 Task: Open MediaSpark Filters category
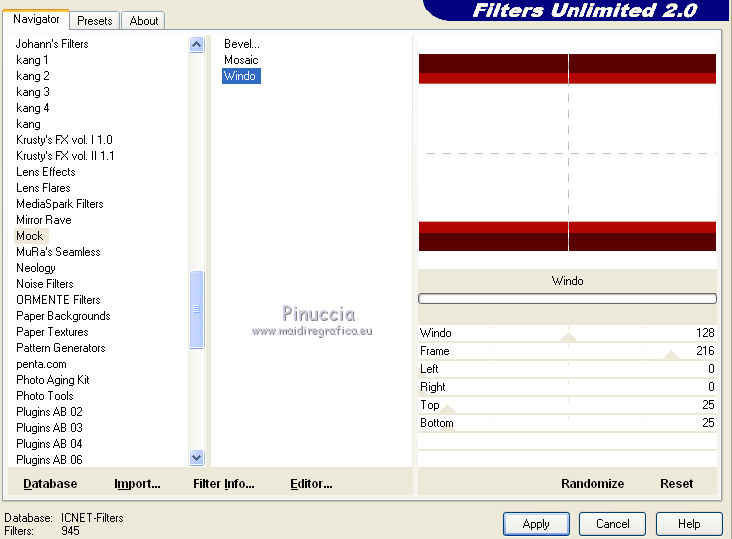click(x=59, y=204)
